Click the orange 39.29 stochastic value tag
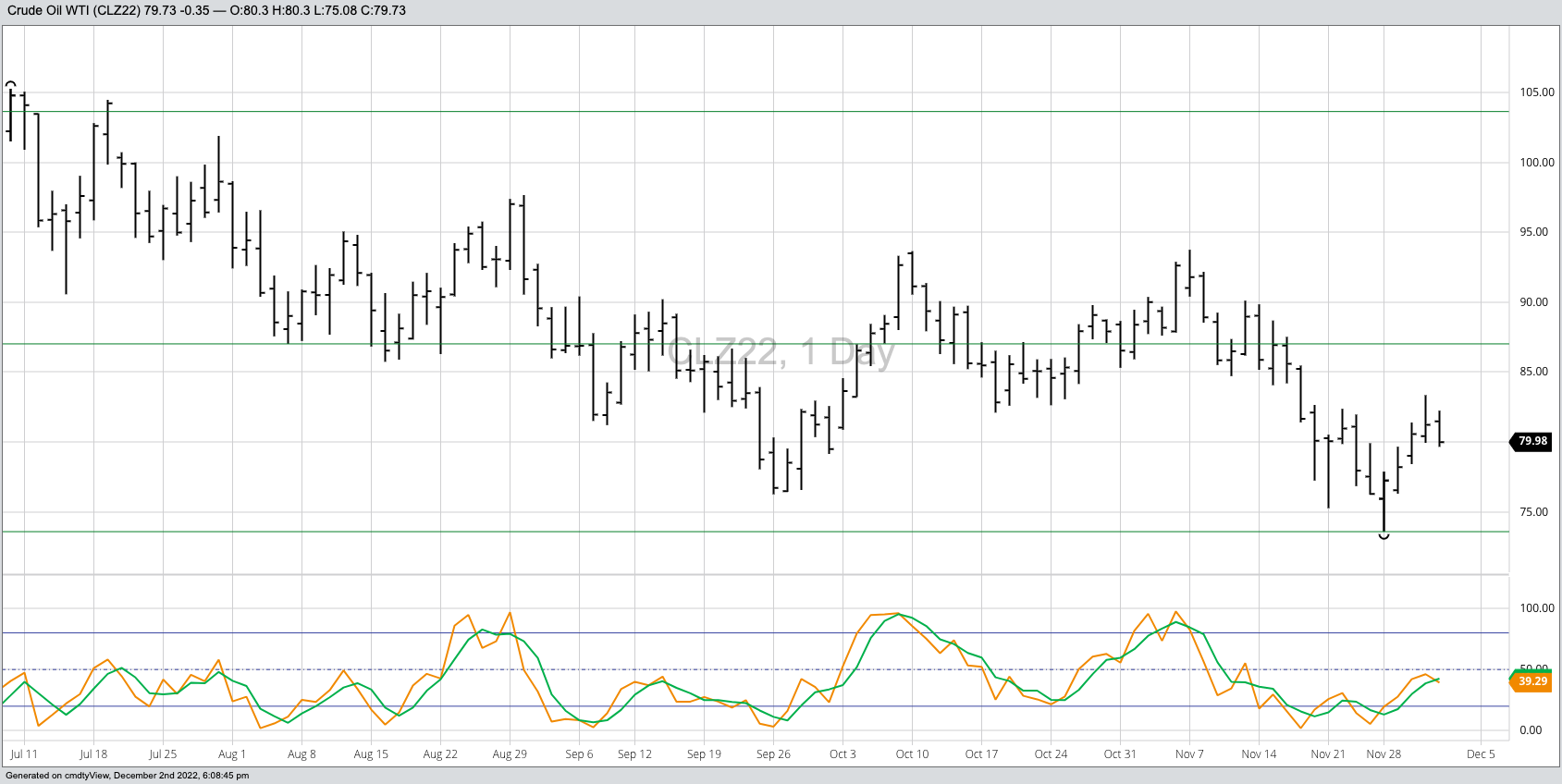This screenshot has height=784, width=1562. coord(1532,681)
